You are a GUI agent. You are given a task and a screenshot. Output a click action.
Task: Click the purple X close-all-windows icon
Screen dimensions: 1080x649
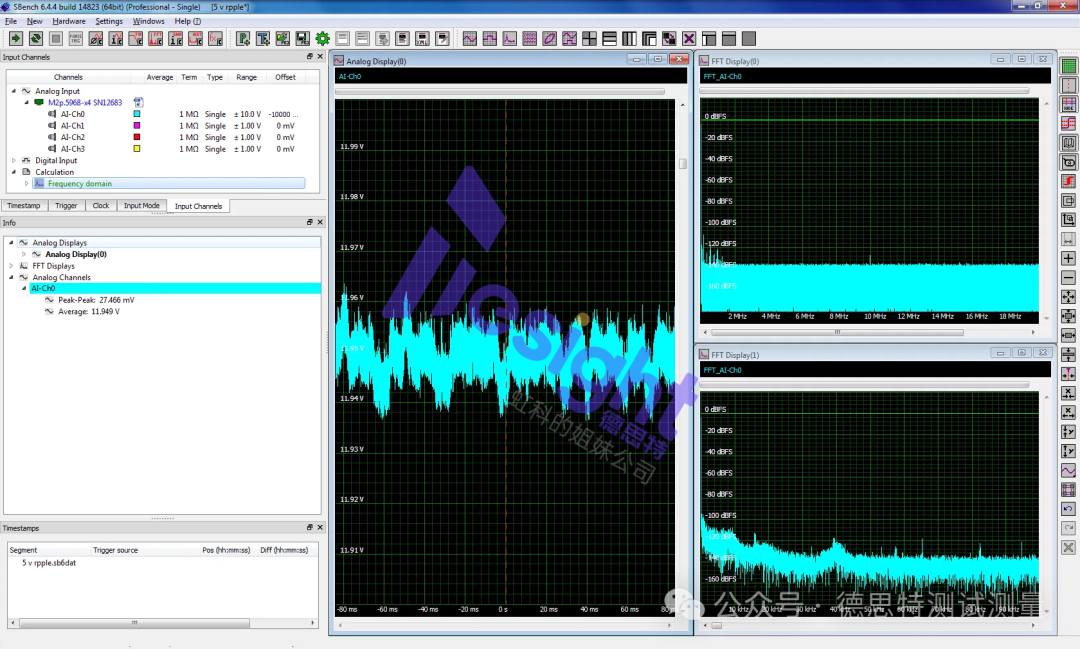click(689, 39)
